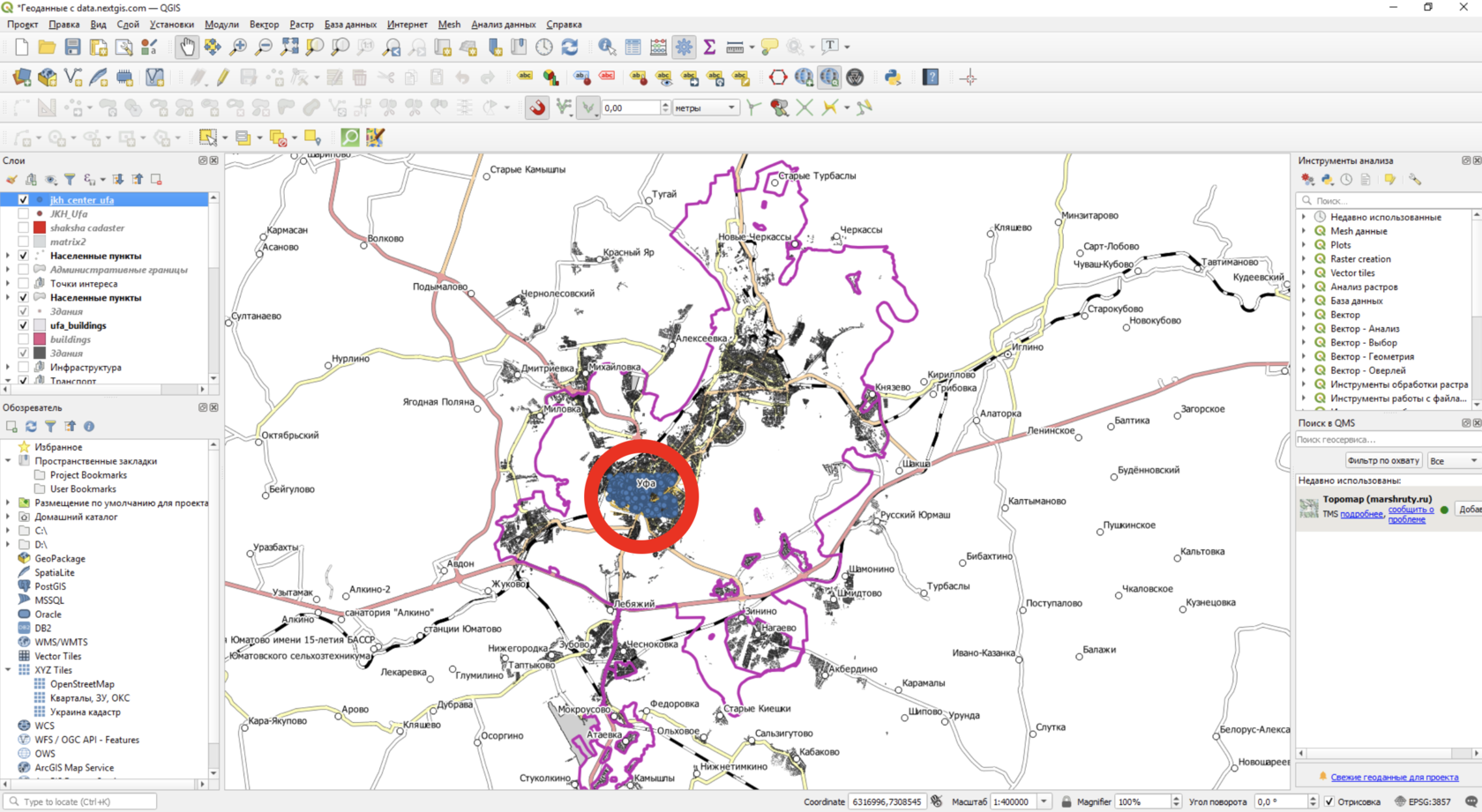Open the Растр menu
The height and width of the screenshot is (812, 1482).
(x=302, y=25)
